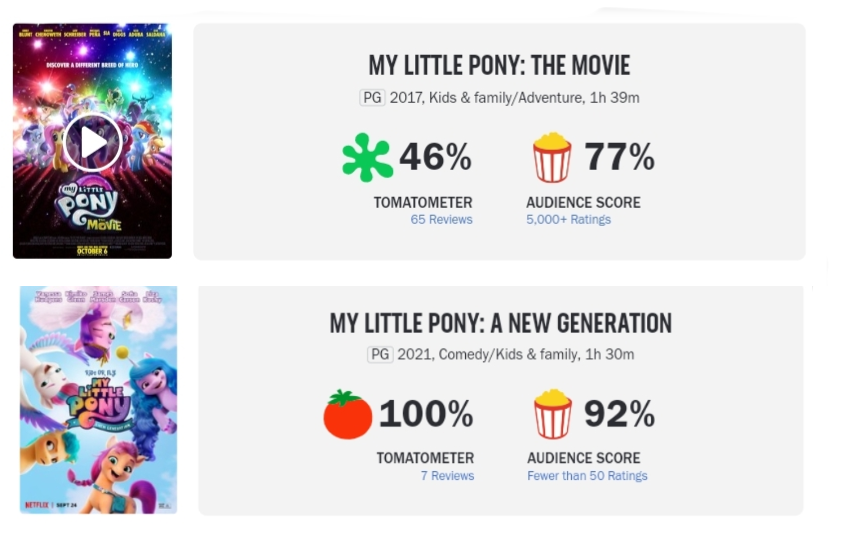Viewport: 847px width, 545px height.
Task: Click the popcorn icon beside 77%
Action: click(x=552, y=157)
